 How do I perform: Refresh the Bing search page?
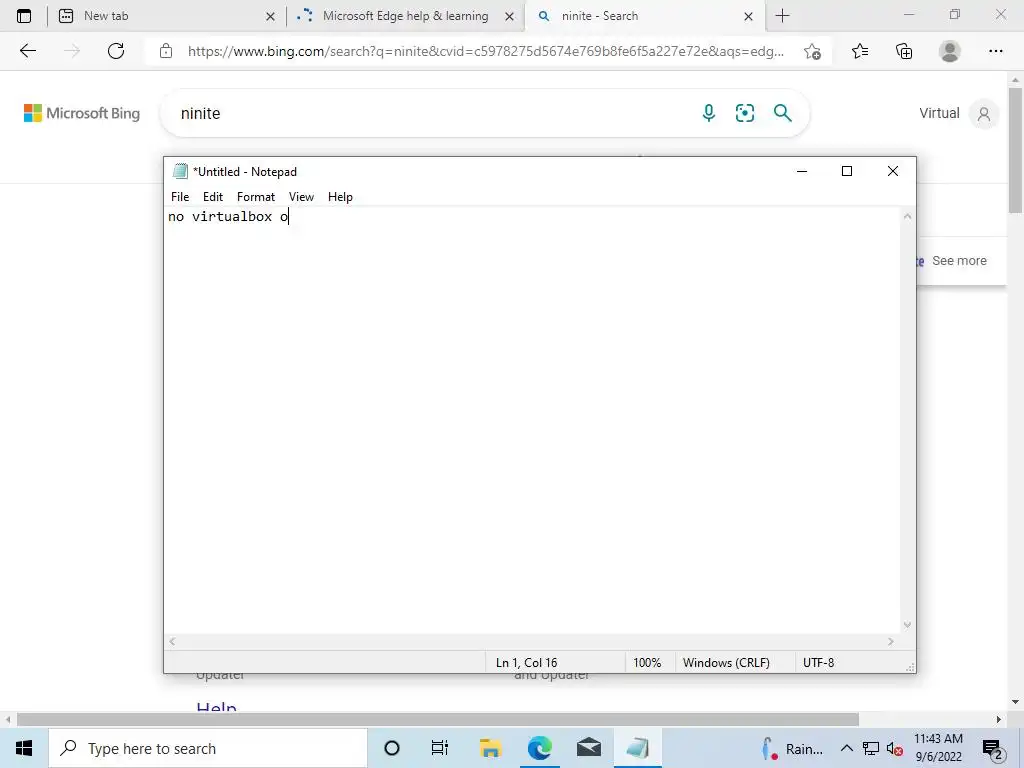(x=116, y=51)
